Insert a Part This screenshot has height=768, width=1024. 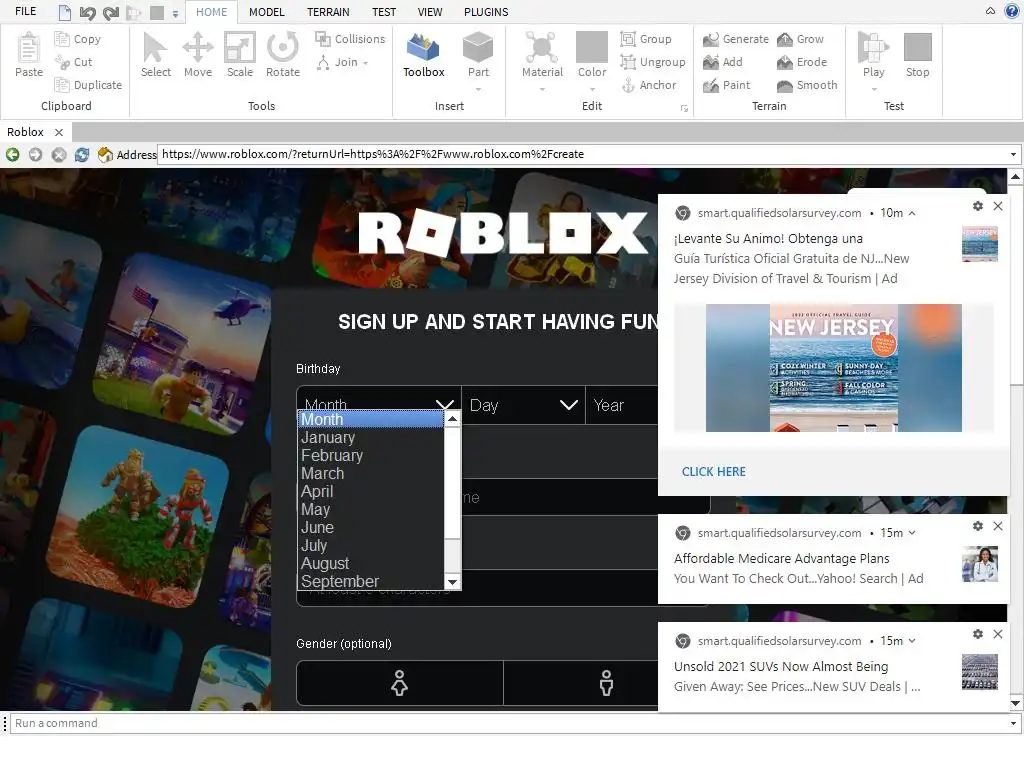coord(478,56)
